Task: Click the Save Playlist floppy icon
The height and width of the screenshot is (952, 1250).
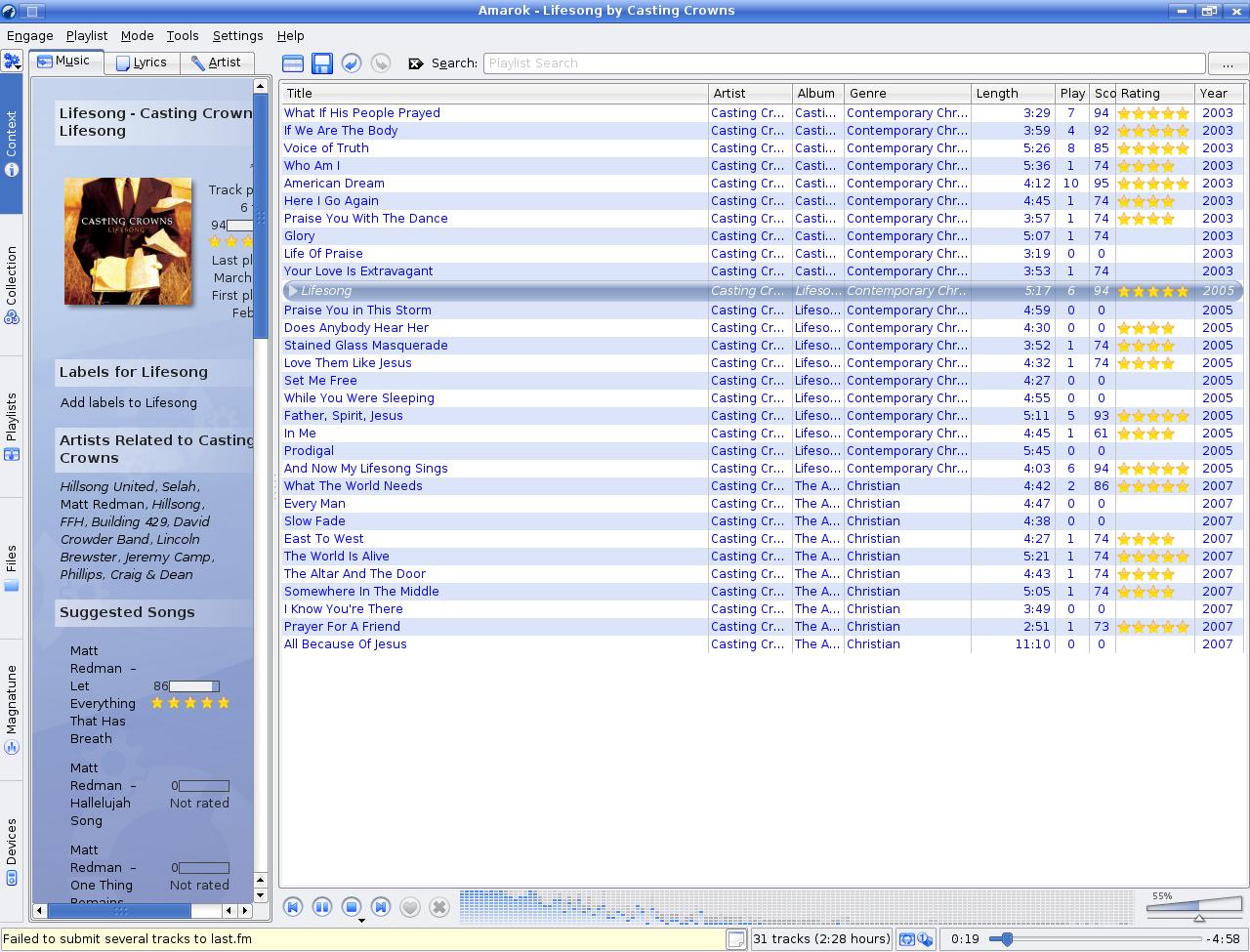Action: click(x=322, y=63)
